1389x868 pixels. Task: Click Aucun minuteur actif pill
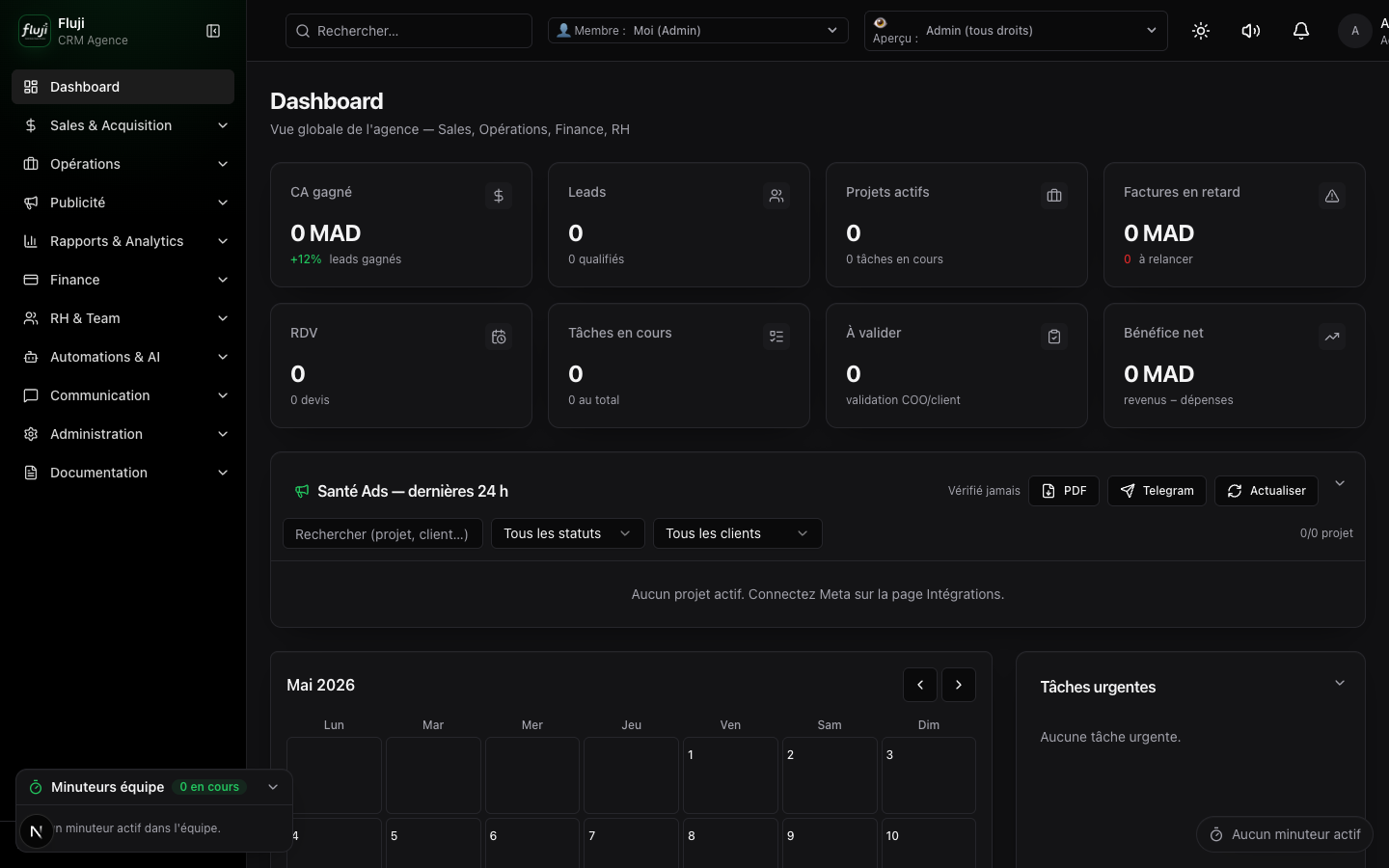(1285, 834)
